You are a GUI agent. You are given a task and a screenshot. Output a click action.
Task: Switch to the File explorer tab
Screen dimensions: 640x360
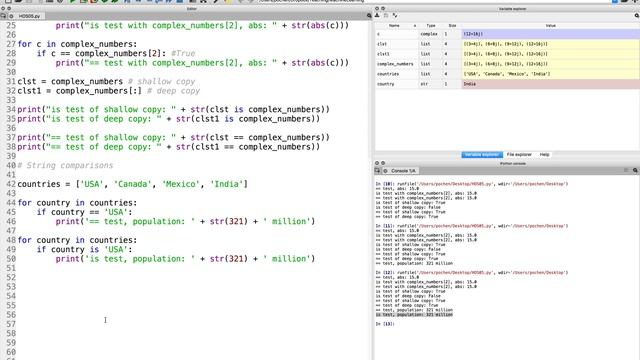[x=519, y=155]
